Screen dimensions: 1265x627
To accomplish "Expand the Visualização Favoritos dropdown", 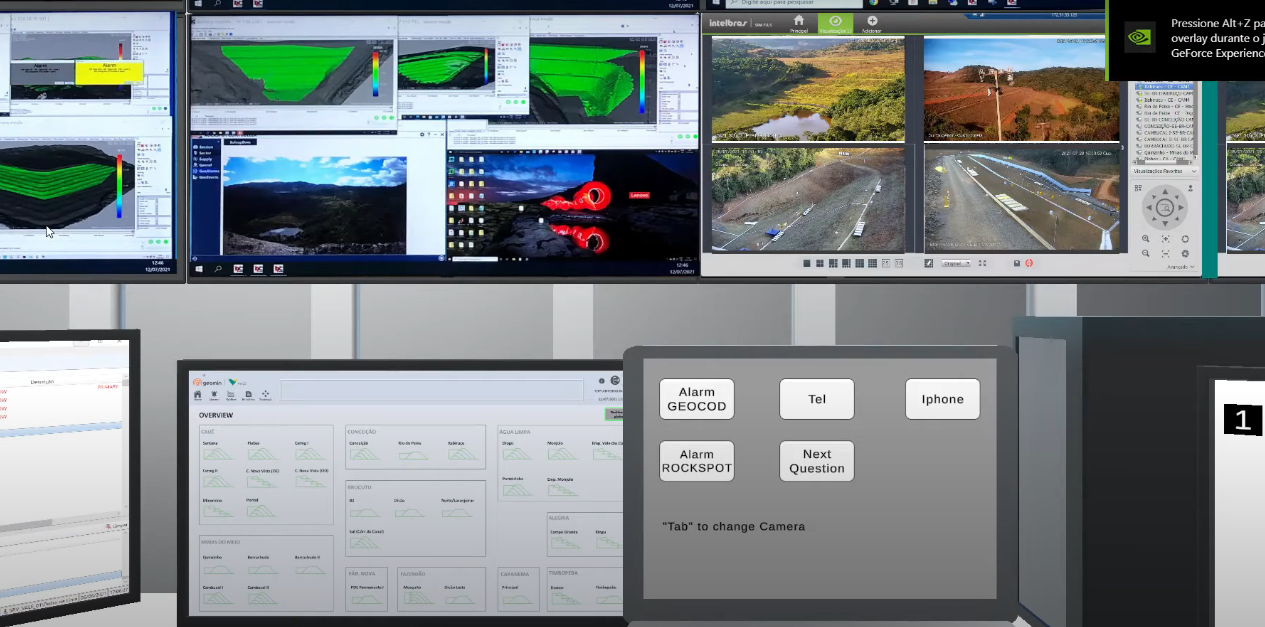I will click(1165, 171).
